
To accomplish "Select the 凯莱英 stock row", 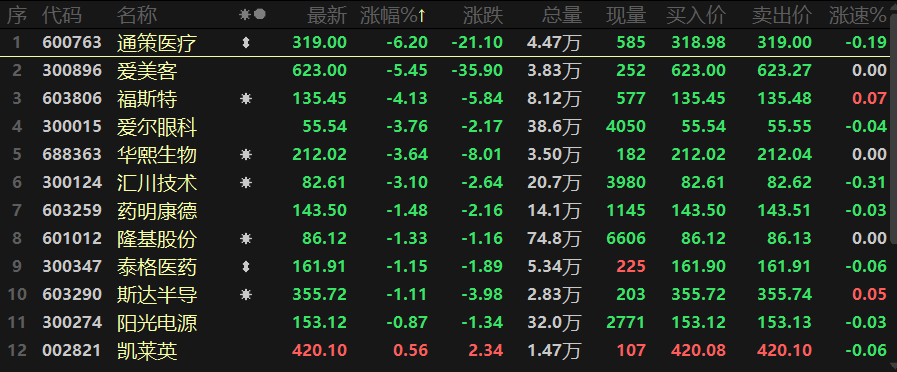I will [x=445, y=350].
